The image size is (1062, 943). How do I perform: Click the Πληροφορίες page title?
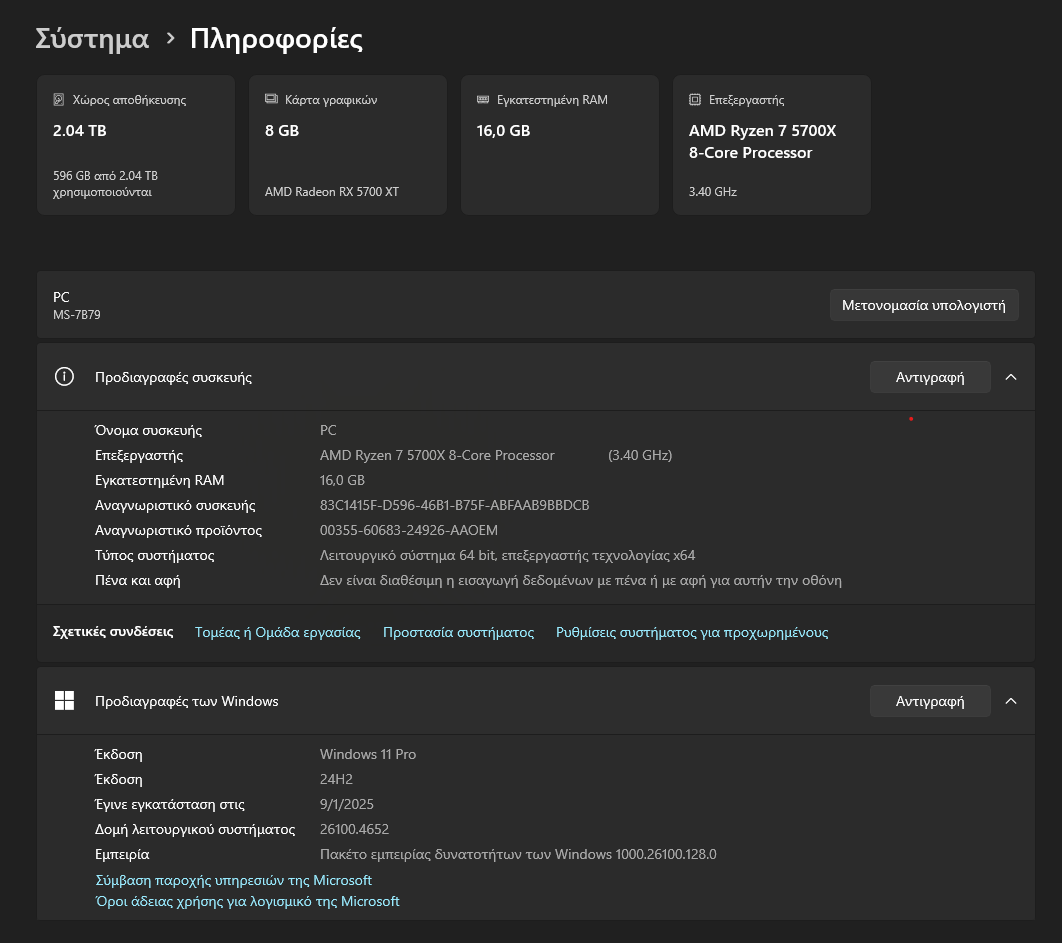276,39
